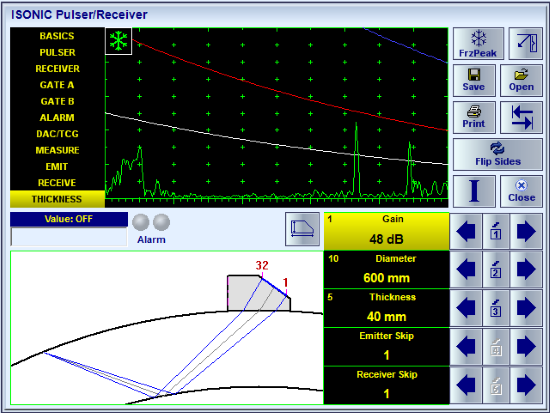Click the empty value field below Value: OFF
This screenshot has height=413, width=550.
coord(69,237)
